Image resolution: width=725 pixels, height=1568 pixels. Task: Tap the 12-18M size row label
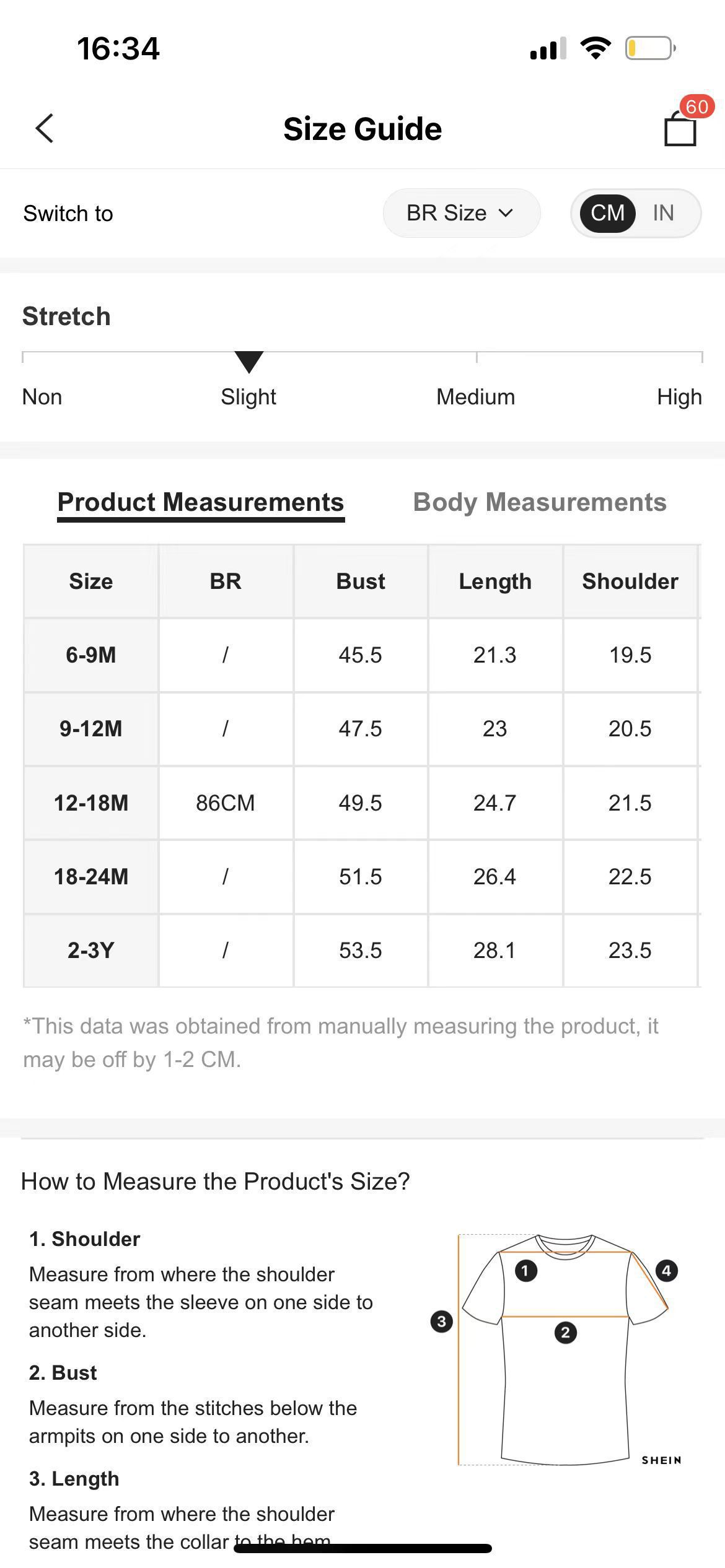click(x=91, y=803)
